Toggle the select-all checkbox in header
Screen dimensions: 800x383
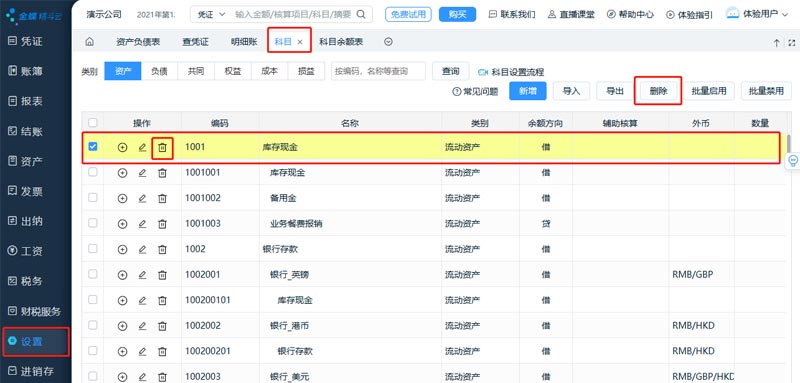pos(92,123)
